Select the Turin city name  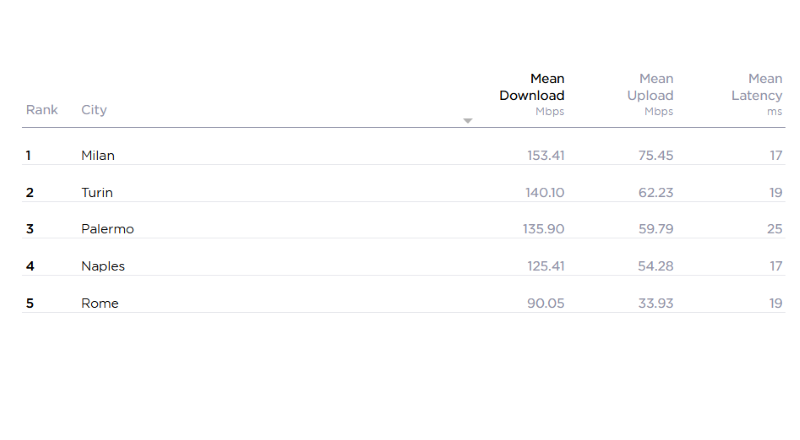click(x=97, y=192)
